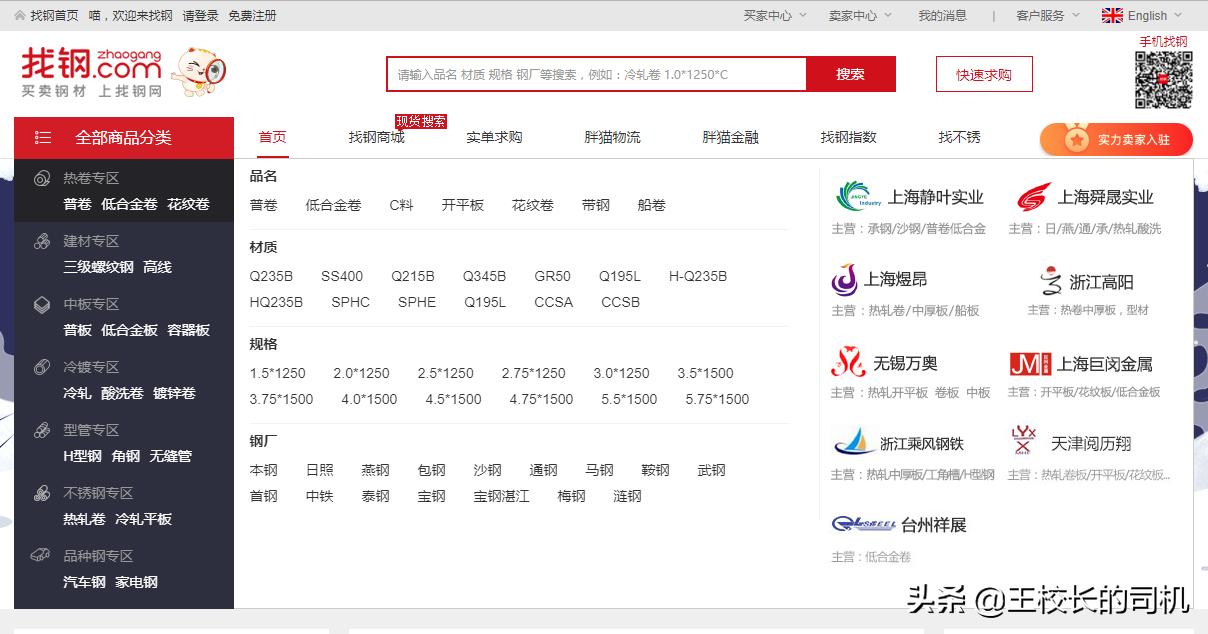Open the 台州祥展 company logo
This screenshot has width=1208, height=634.
(x=863, y=524)
